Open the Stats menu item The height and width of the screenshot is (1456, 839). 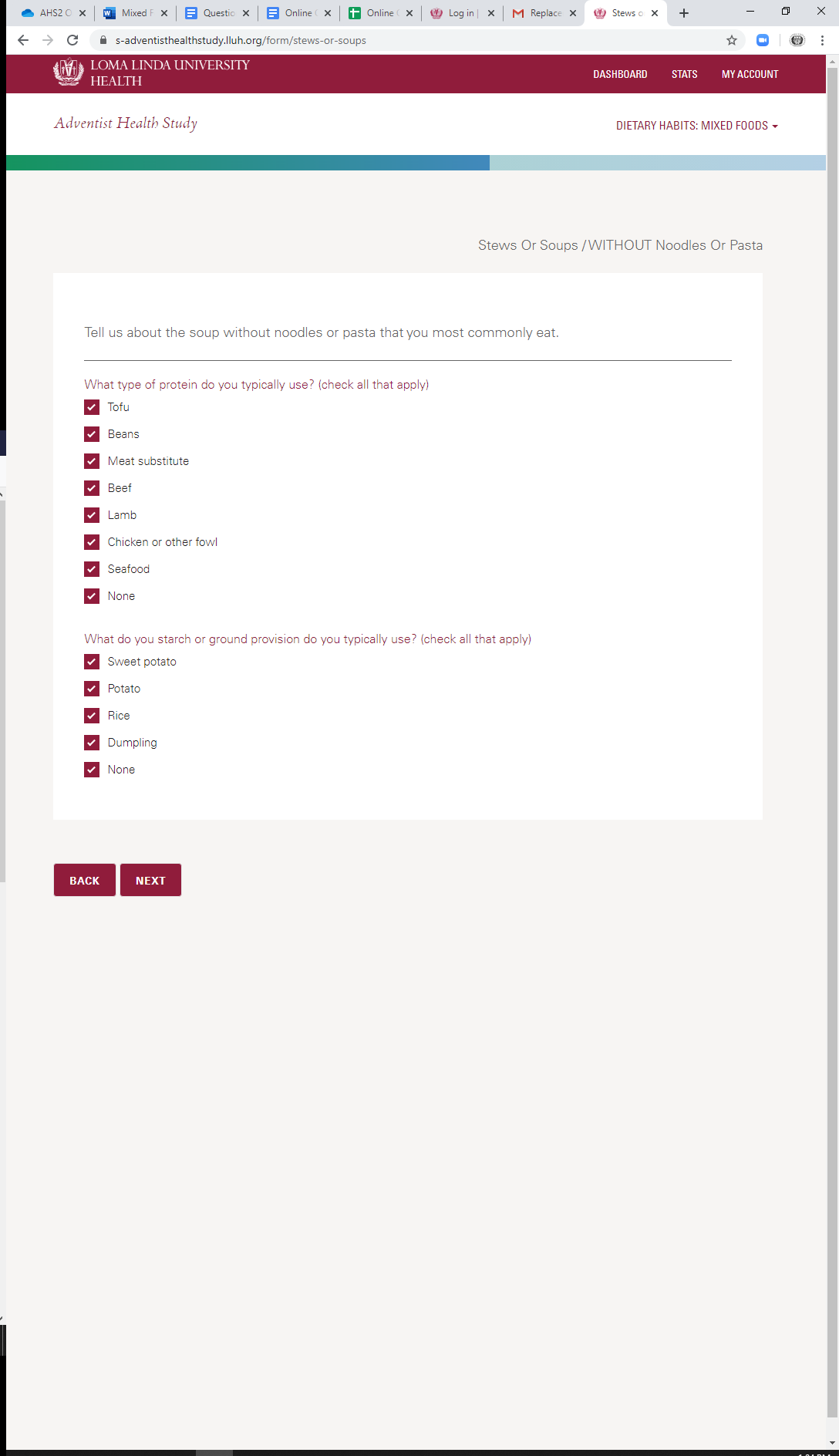(684, 74)
